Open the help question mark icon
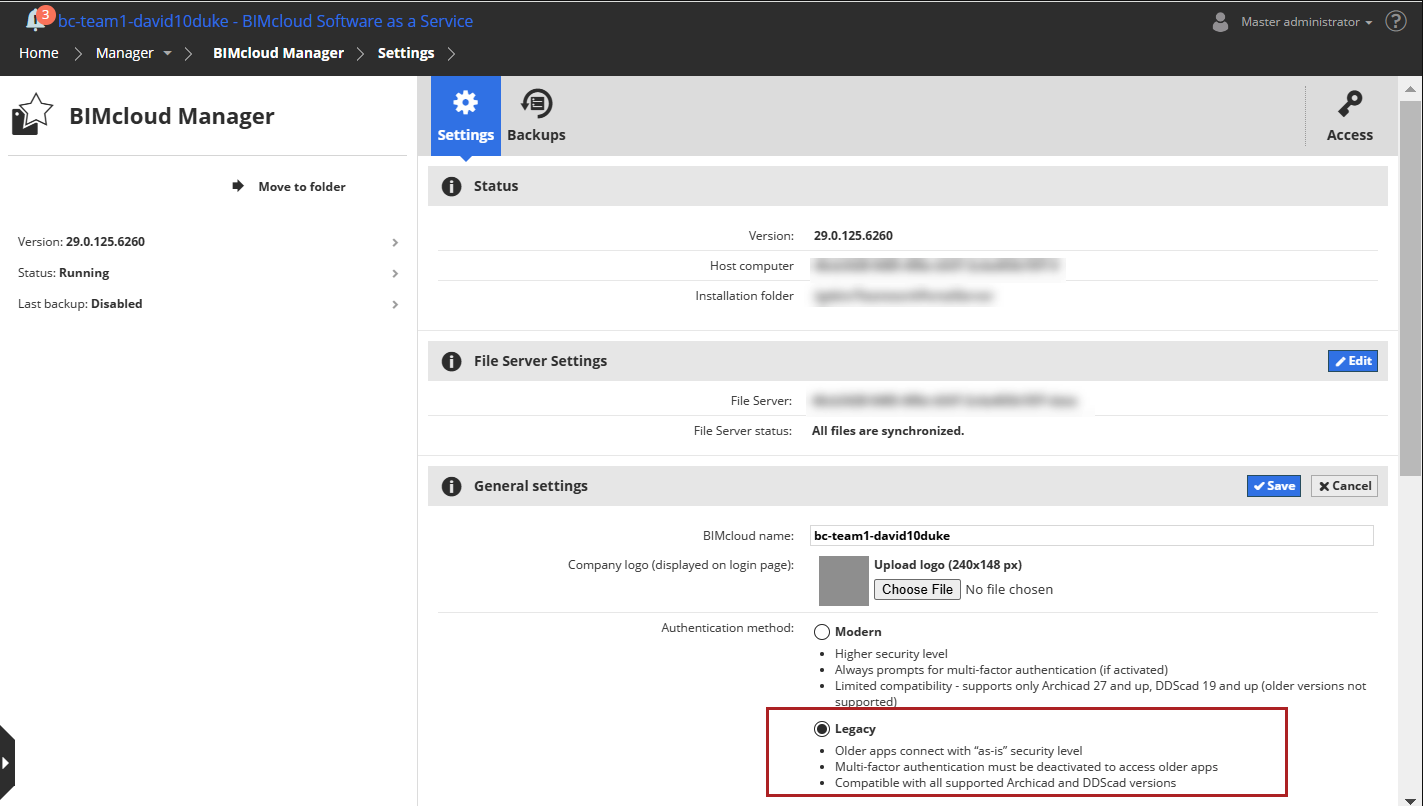Screen dimensions: 1423x806 pos(1396,21)
